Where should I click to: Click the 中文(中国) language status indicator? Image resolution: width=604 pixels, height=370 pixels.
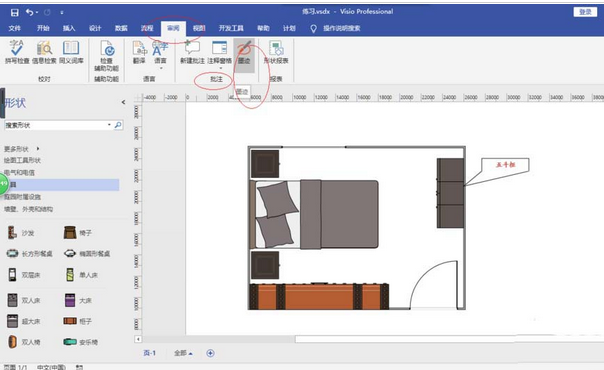tap(51, 367)
